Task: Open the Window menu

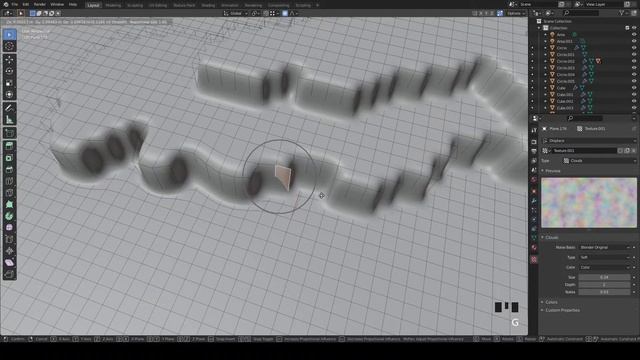Action: pyautogui.click(x=57, y=4)
